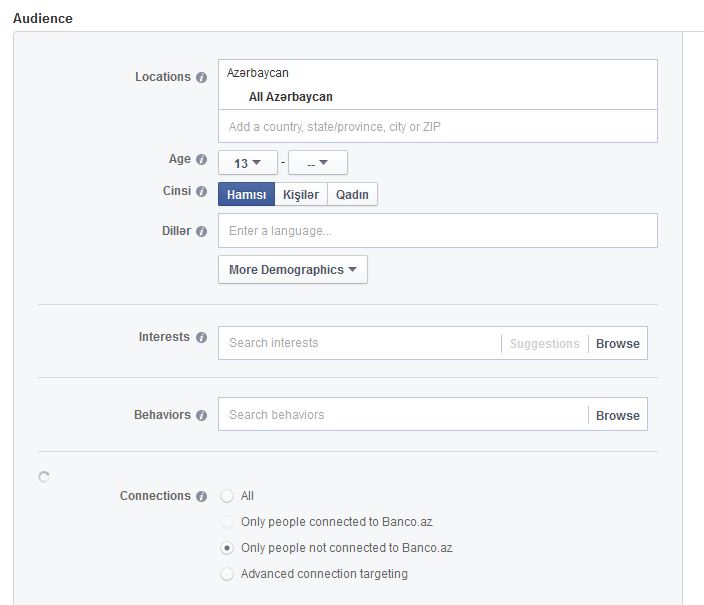Click the Dillər info icon

point(202,231)
